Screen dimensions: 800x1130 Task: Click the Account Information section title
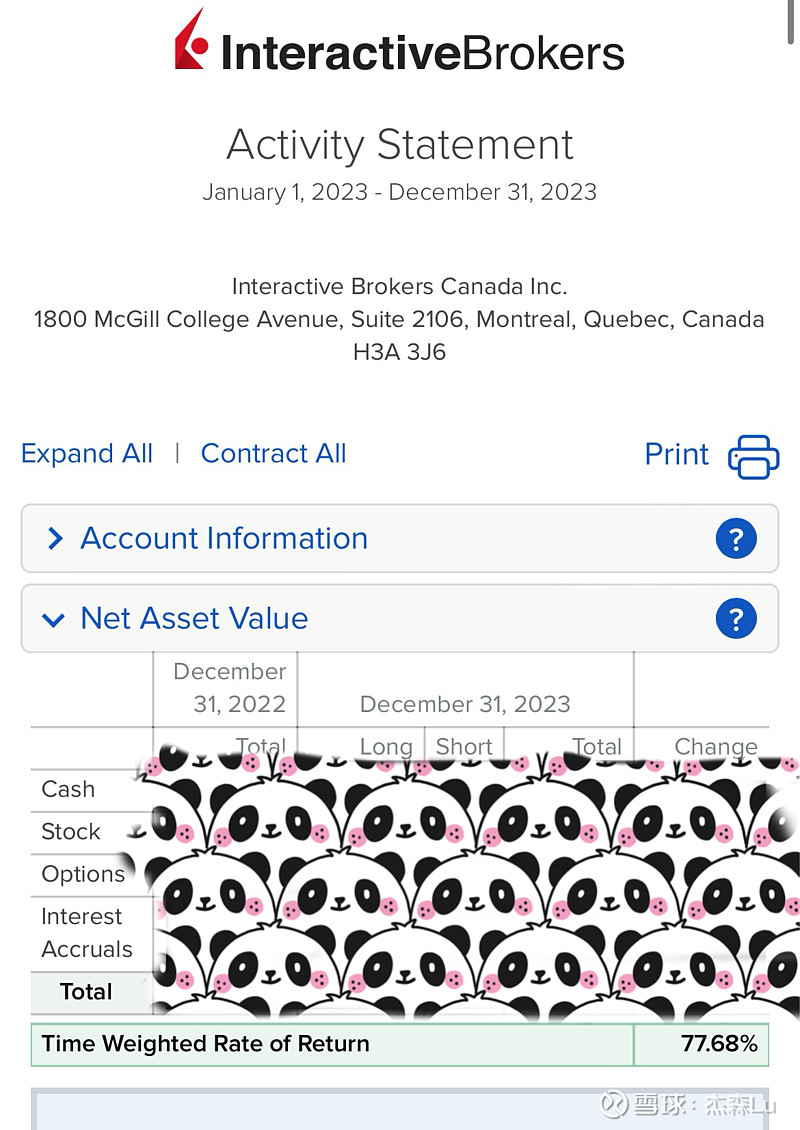(224, 538)
